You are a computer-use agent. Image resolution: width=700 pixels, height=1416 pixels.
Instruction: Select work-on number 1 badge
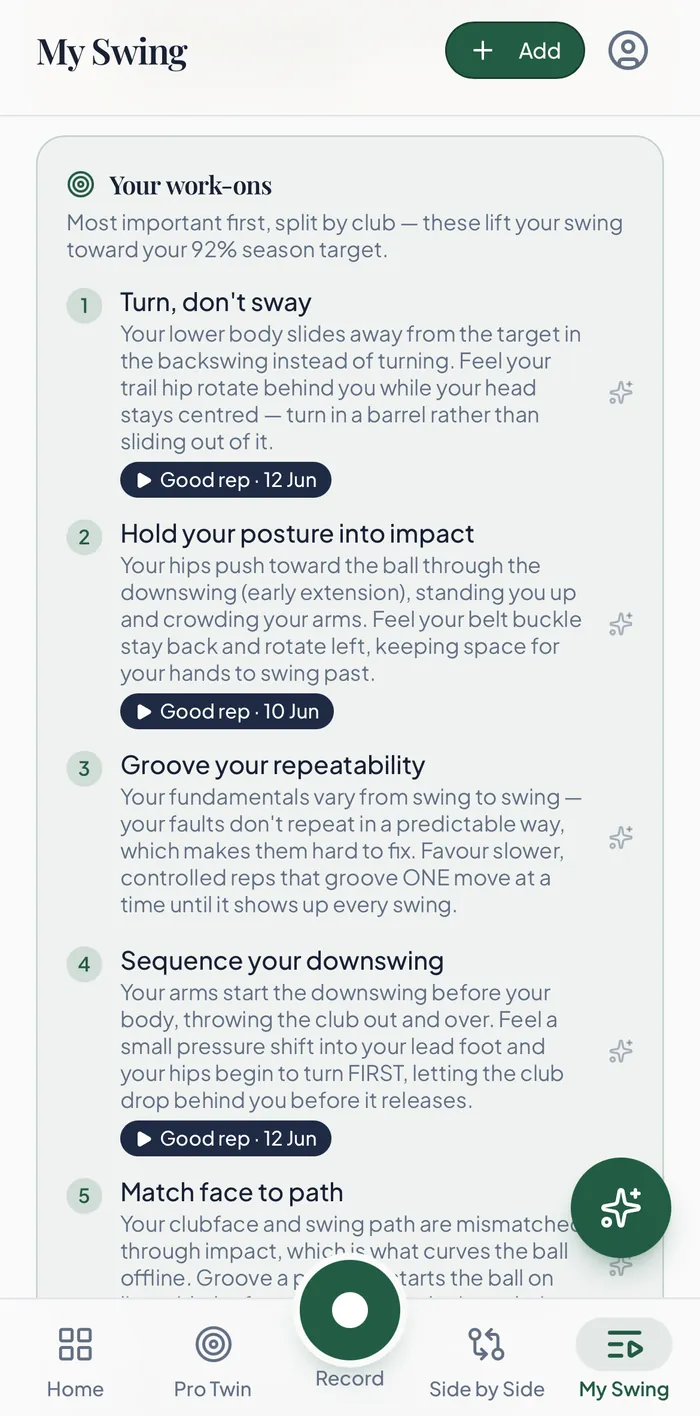coord(84,305)
